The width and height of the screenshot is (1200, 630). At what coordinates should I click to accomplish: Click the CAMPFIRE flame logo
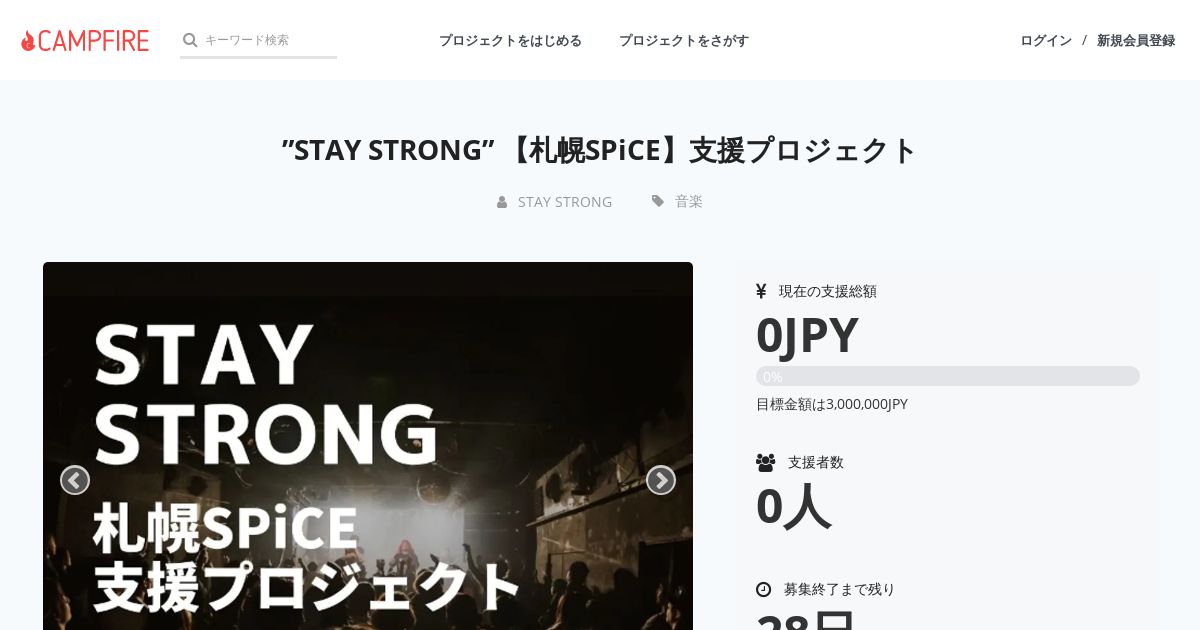click(x=85, y=40)
